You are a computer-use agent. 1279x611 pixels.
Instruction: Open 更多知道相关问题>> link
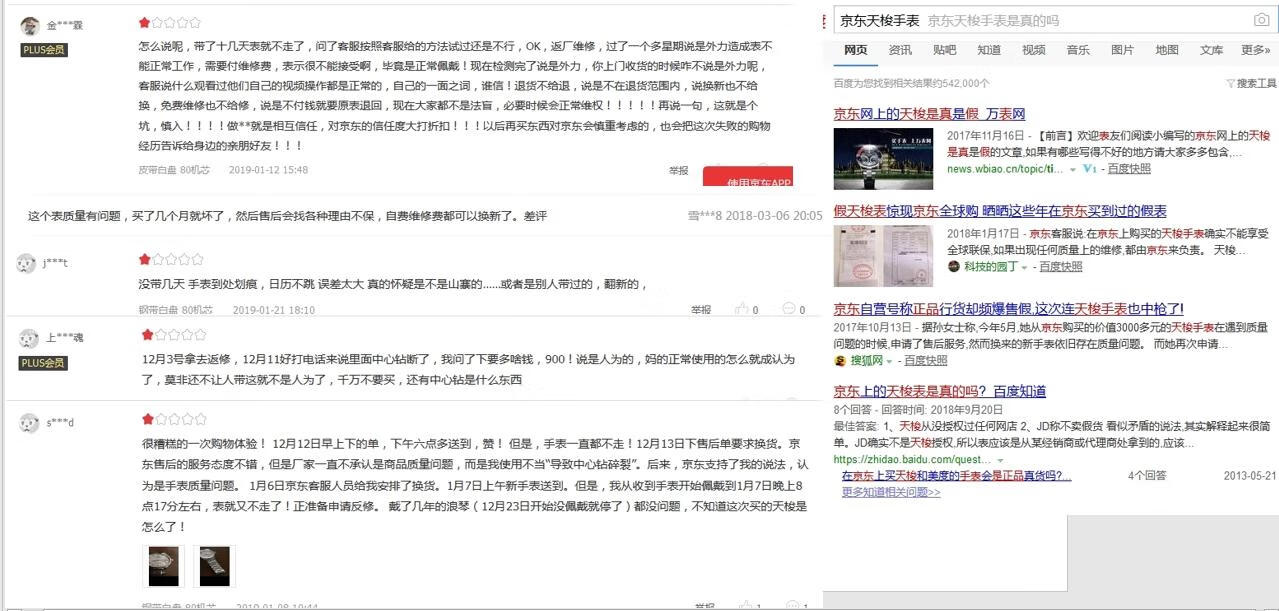click(x=891, y=492)
